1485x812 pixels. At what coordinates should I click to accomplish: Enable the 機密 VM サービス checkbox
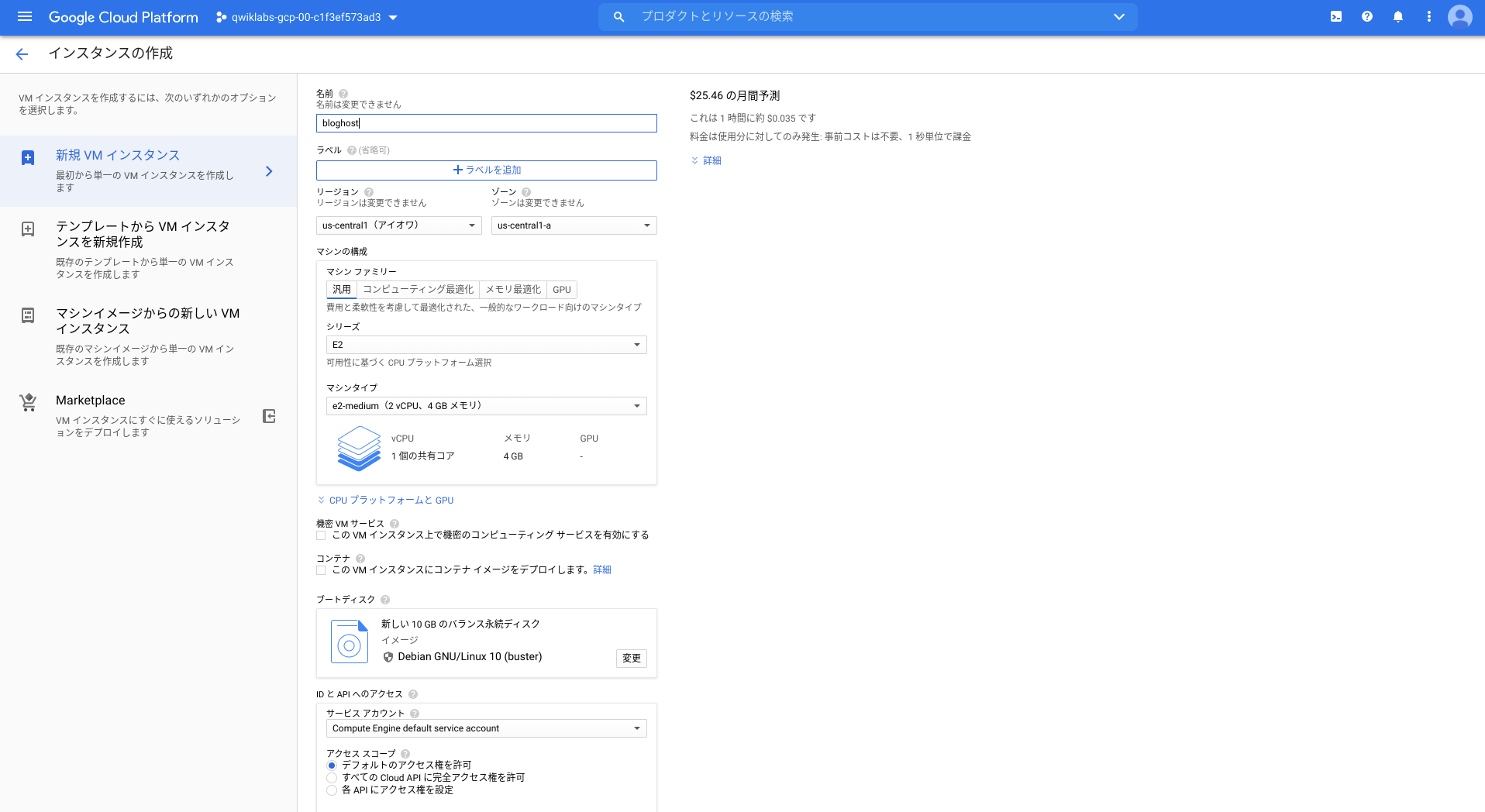pyautogui.click(x=321, y=535)
